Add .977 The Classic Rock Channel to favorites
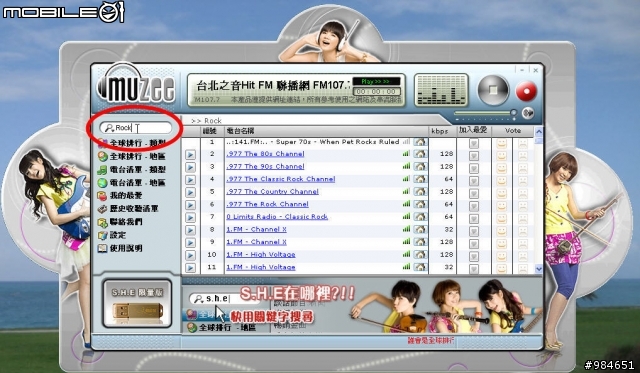This screenshot has width=640, height=373. tap(473, 181)
